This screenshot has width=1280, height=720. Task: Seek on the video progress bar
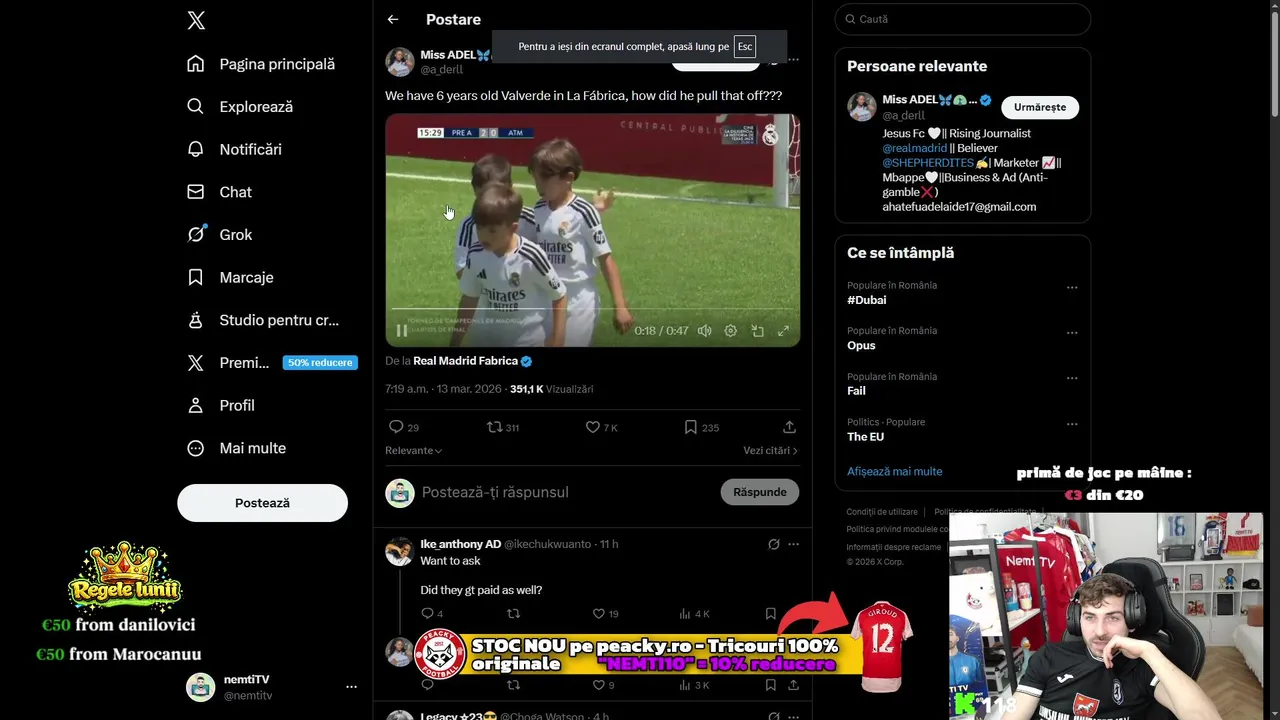pos(593,308)
